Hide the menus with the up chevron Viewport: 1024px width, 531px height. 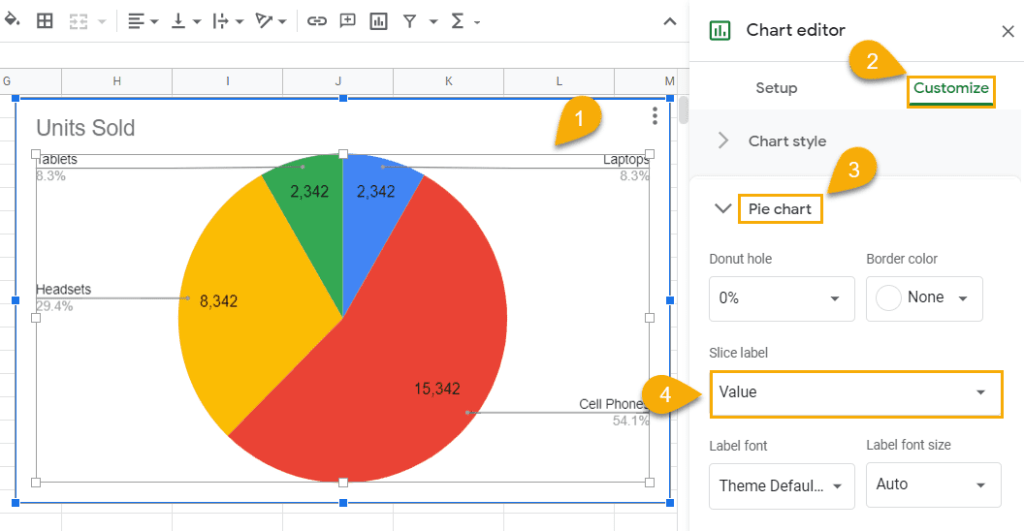click(x=669, y=22)
